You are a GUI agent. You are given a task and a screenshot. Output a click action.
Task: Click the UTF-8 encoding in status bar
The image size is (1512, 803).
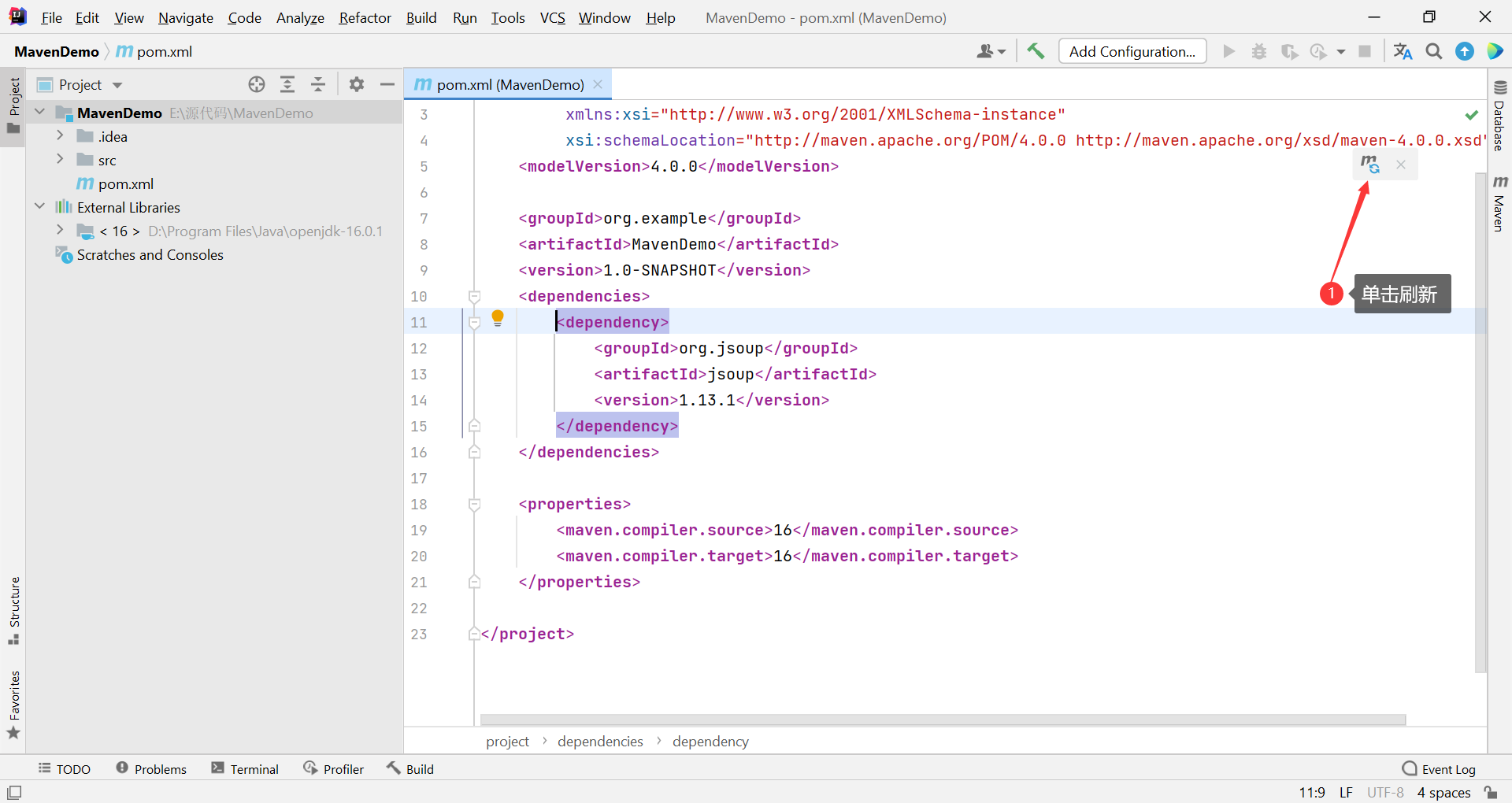click(1385, 793)
